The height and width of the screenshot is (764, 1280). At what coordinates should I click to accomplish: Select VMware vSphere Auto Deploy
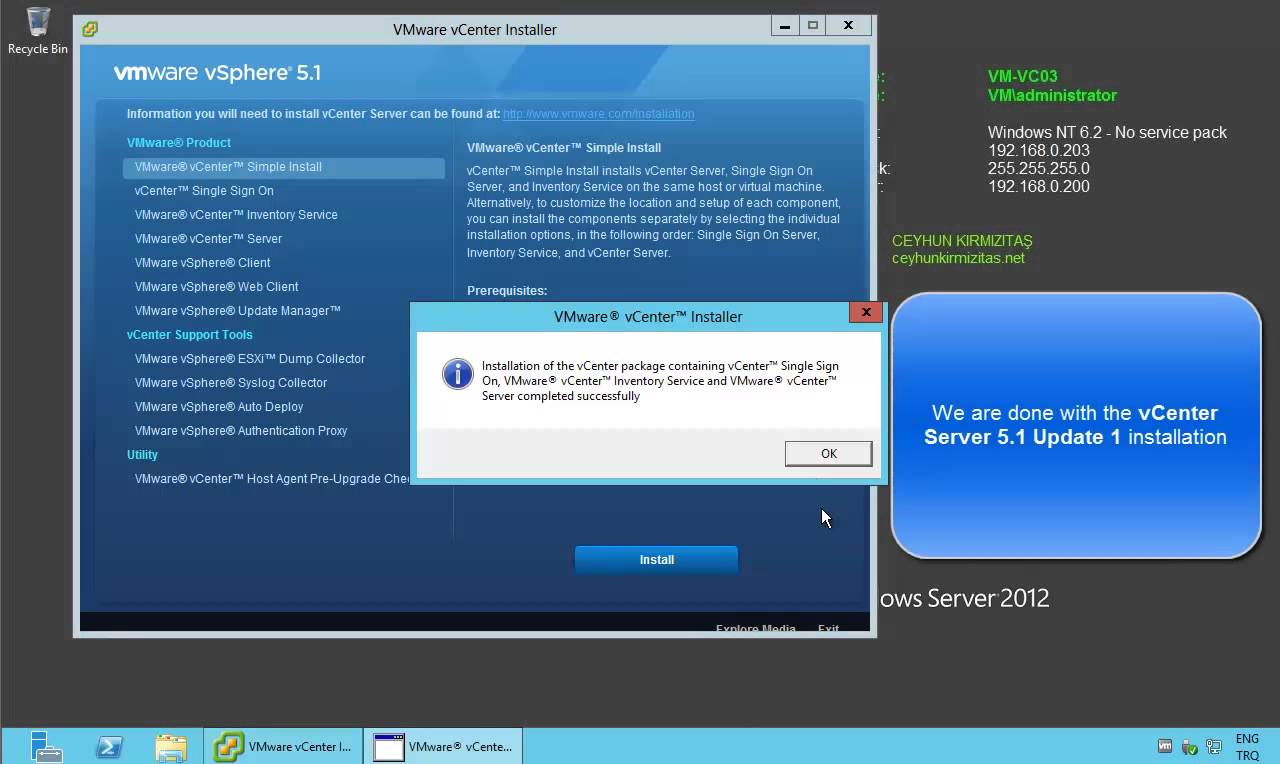[x=219, y=406]
